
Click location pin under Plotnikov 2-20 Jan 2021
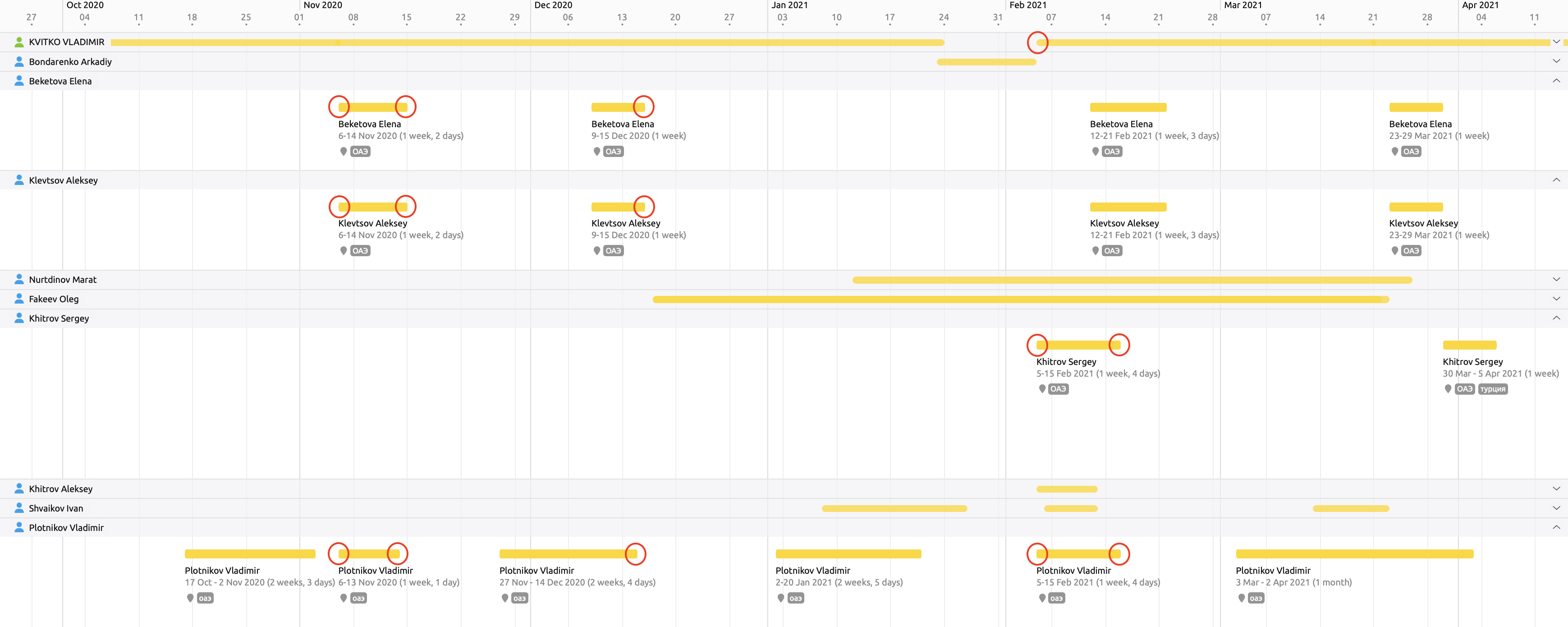(780, 599)
